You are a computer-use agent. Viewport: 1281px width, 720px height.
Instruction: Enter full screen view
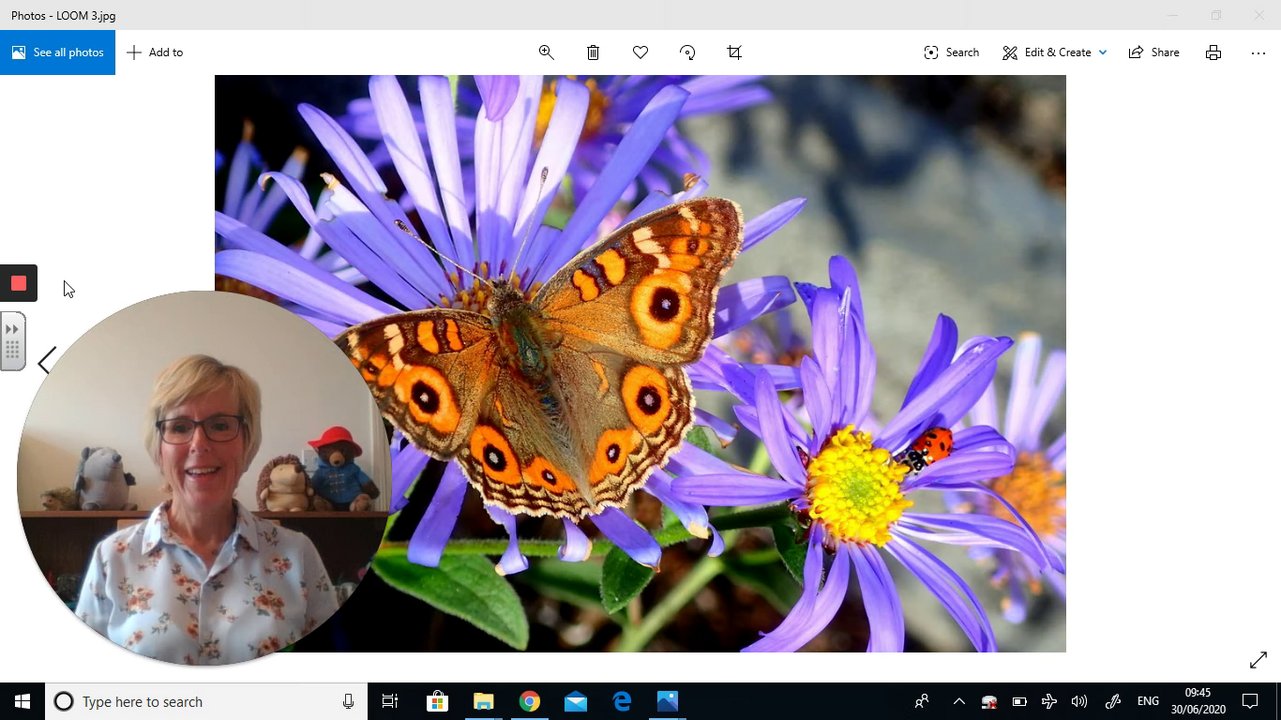pos(1258,660)
